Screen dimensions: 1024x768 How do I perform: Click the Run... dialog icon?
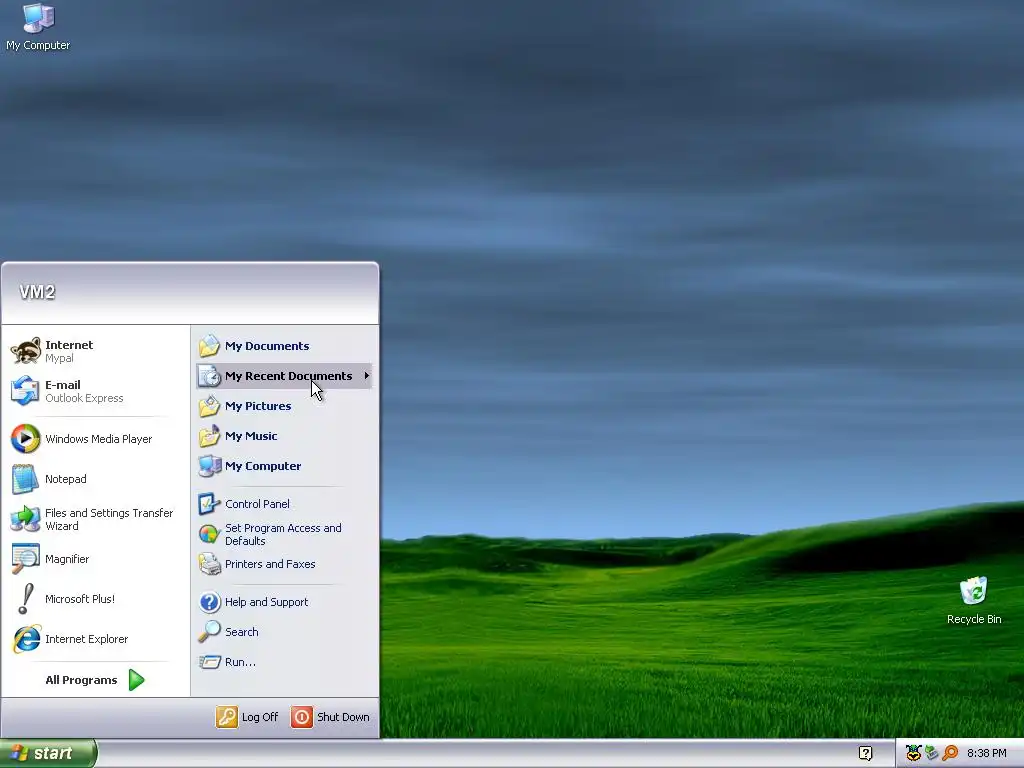(209, 662)
